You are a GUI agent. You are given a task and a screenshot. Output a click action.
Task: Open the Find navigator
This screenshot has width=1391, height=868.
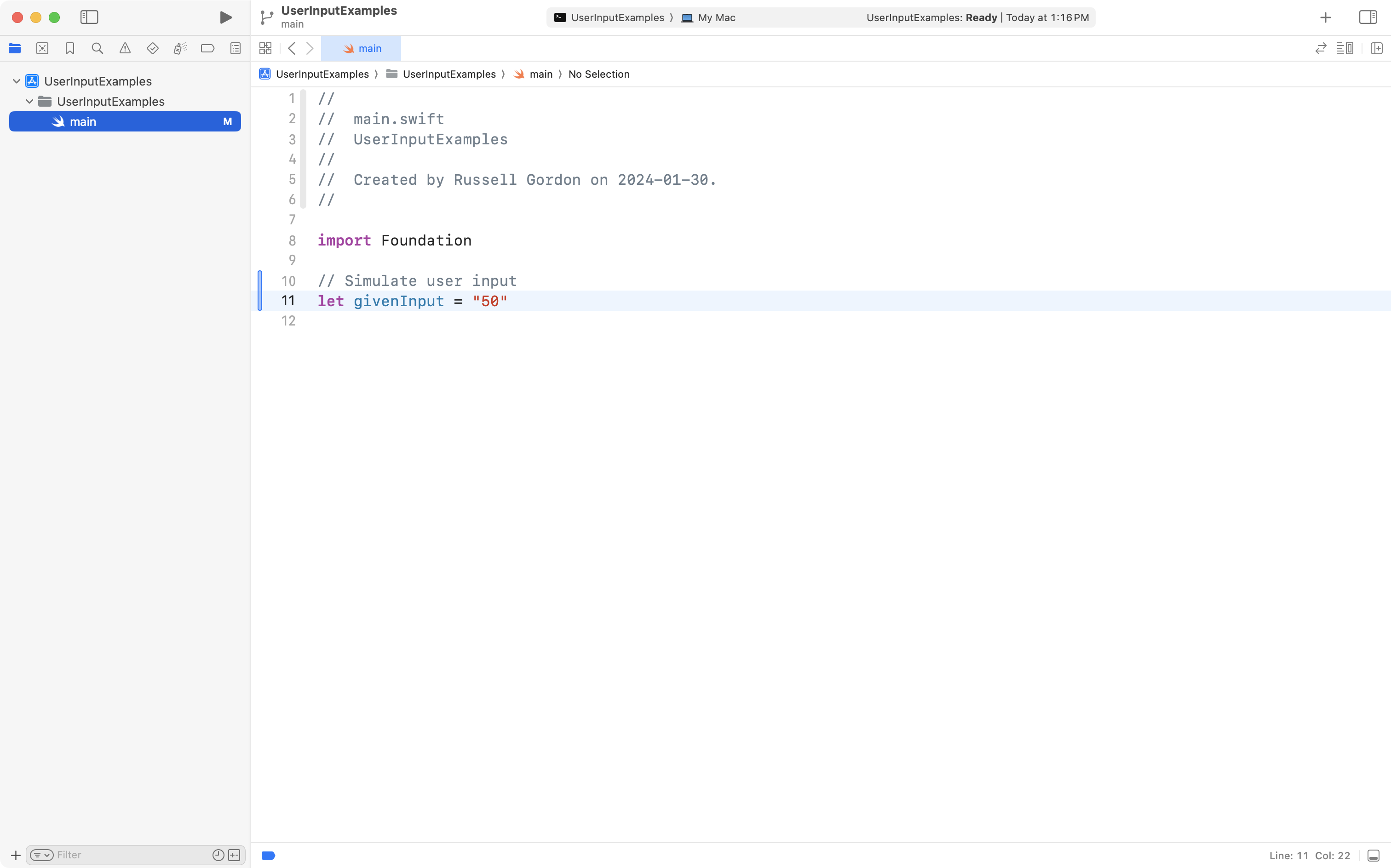97,48
